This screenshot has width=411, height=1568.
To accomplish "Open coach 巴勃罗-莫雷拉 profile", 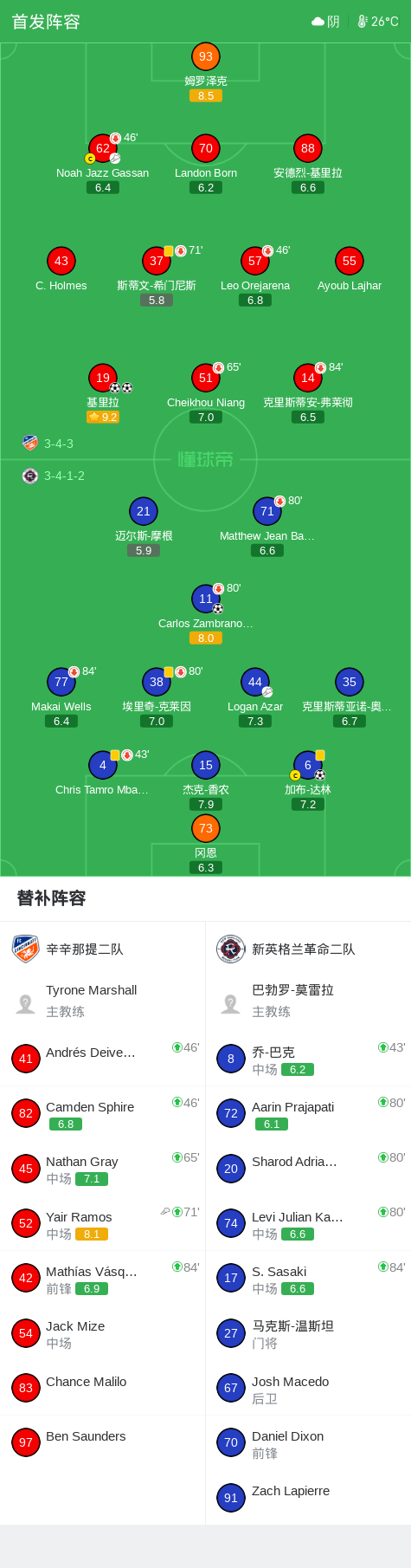I will pos(308,1001).
